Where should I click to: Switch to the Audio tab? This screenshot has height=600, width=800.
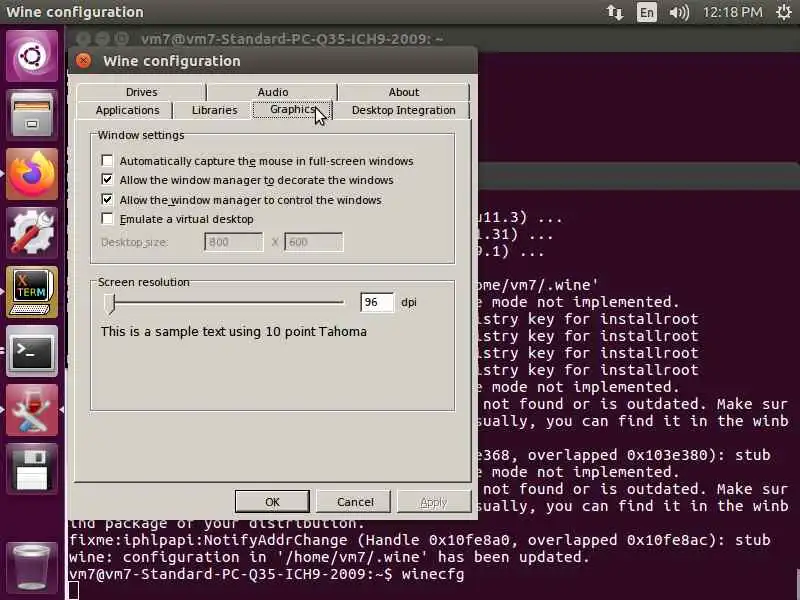272,92
